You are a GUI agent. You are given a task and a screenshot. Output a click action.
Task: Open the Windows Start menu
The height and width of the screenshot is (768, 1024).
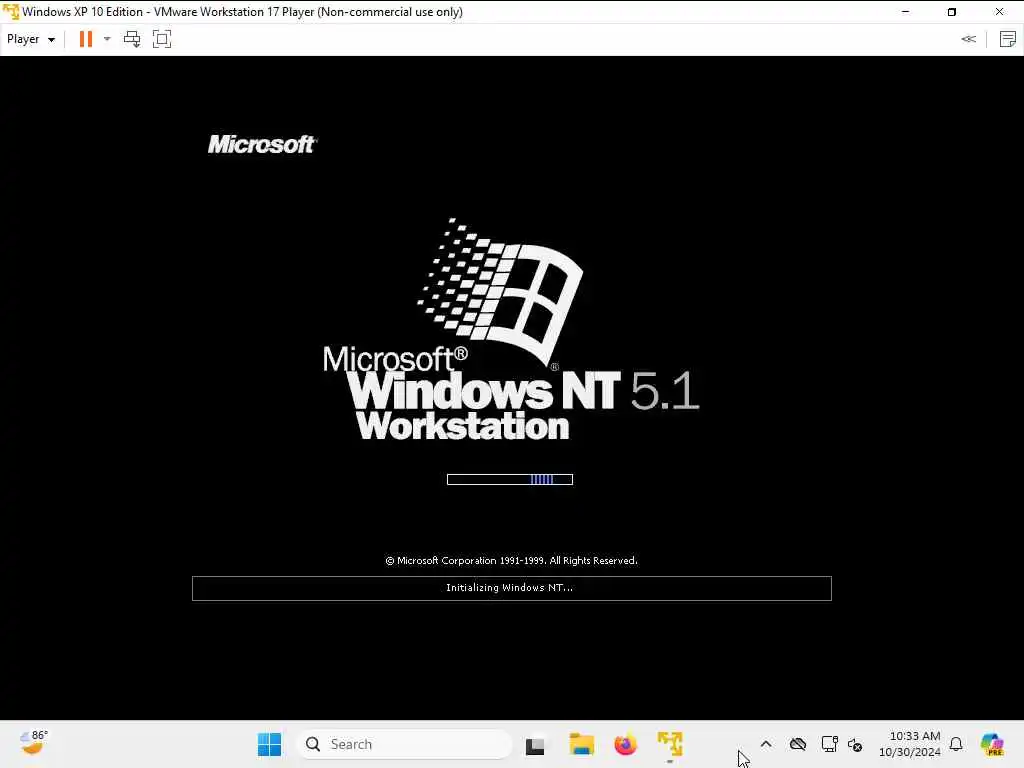(269, 744)
